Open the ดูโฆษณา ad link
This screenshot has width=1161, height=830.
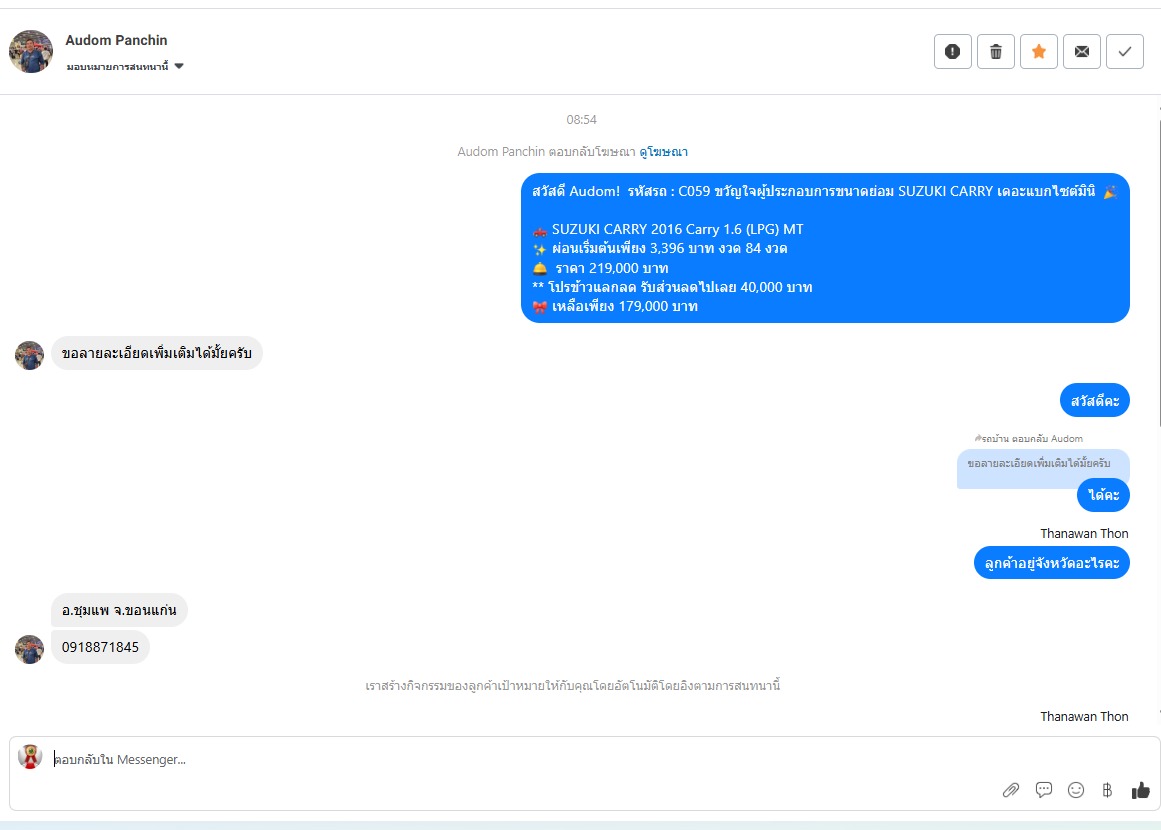click(x=663, y=152)
